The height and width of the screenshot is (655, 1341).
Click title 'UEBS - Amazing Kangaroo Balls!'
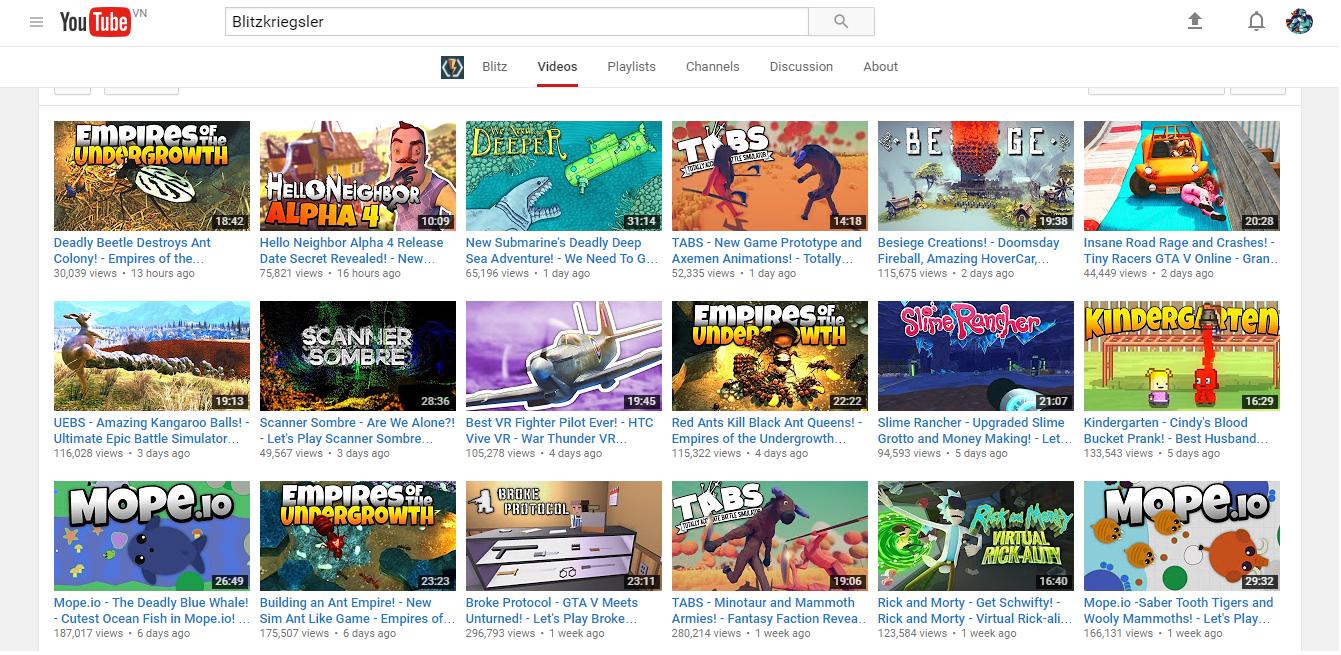click(151, 430)
